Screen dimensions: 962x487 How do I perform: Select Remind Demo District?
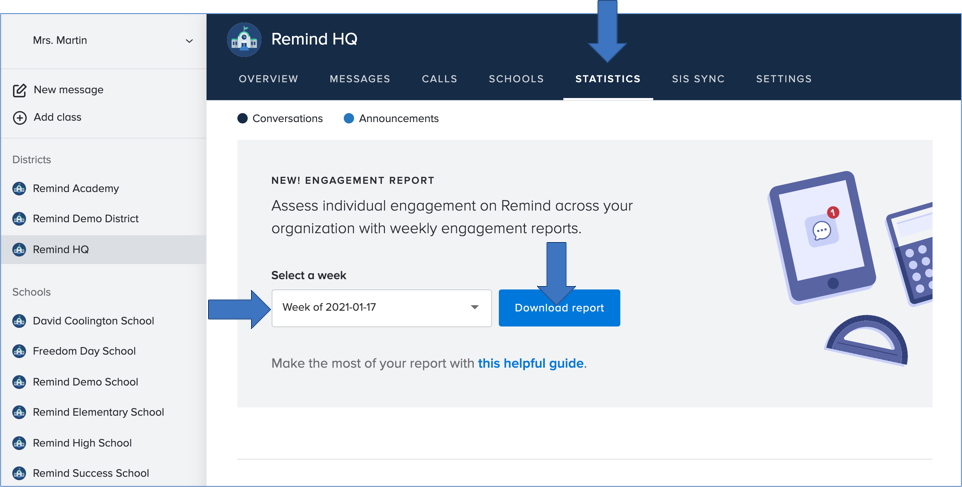click(x=86, y=218)
